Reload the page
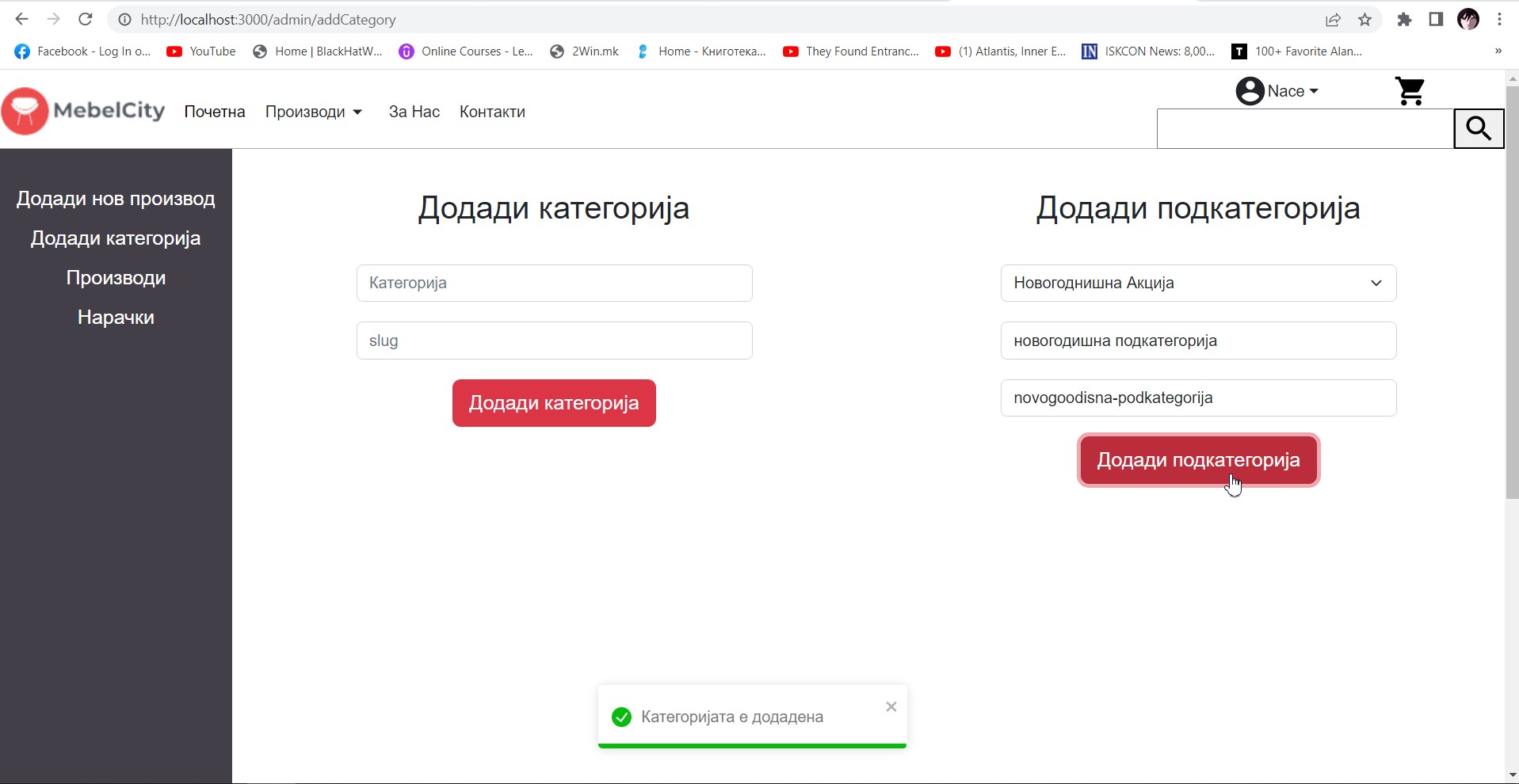The image size is (1519, 784). (x=86, y=20)
